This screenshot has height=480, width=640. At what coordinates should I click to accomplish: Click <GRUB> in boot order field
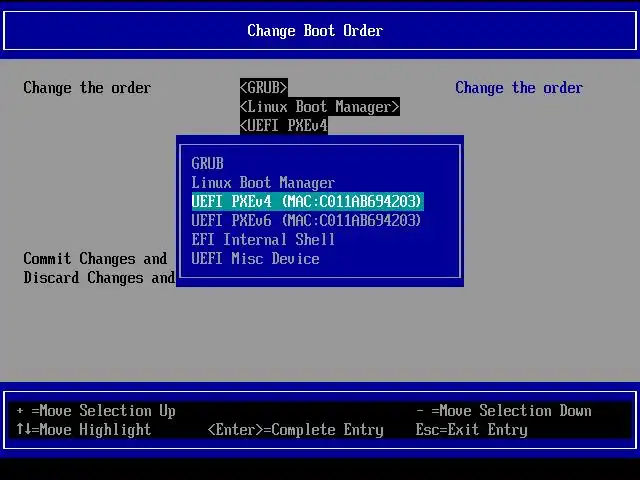pos(264,87)
